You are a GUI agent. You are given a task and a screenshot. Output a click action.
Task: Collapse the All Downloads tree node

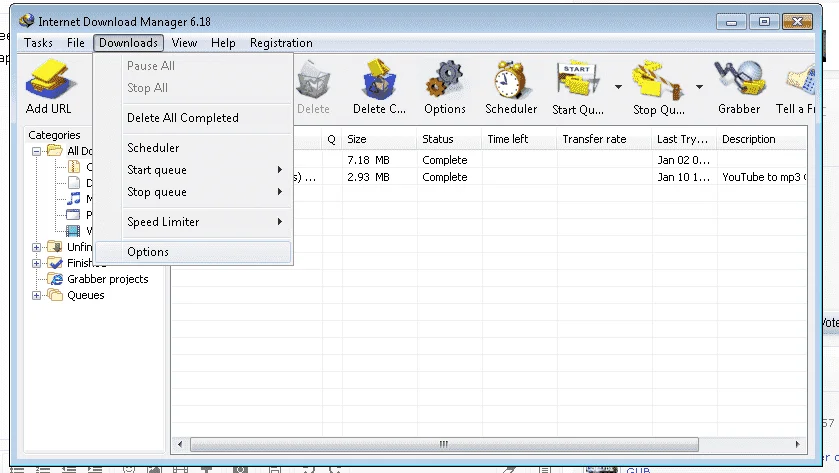point(36,151)
